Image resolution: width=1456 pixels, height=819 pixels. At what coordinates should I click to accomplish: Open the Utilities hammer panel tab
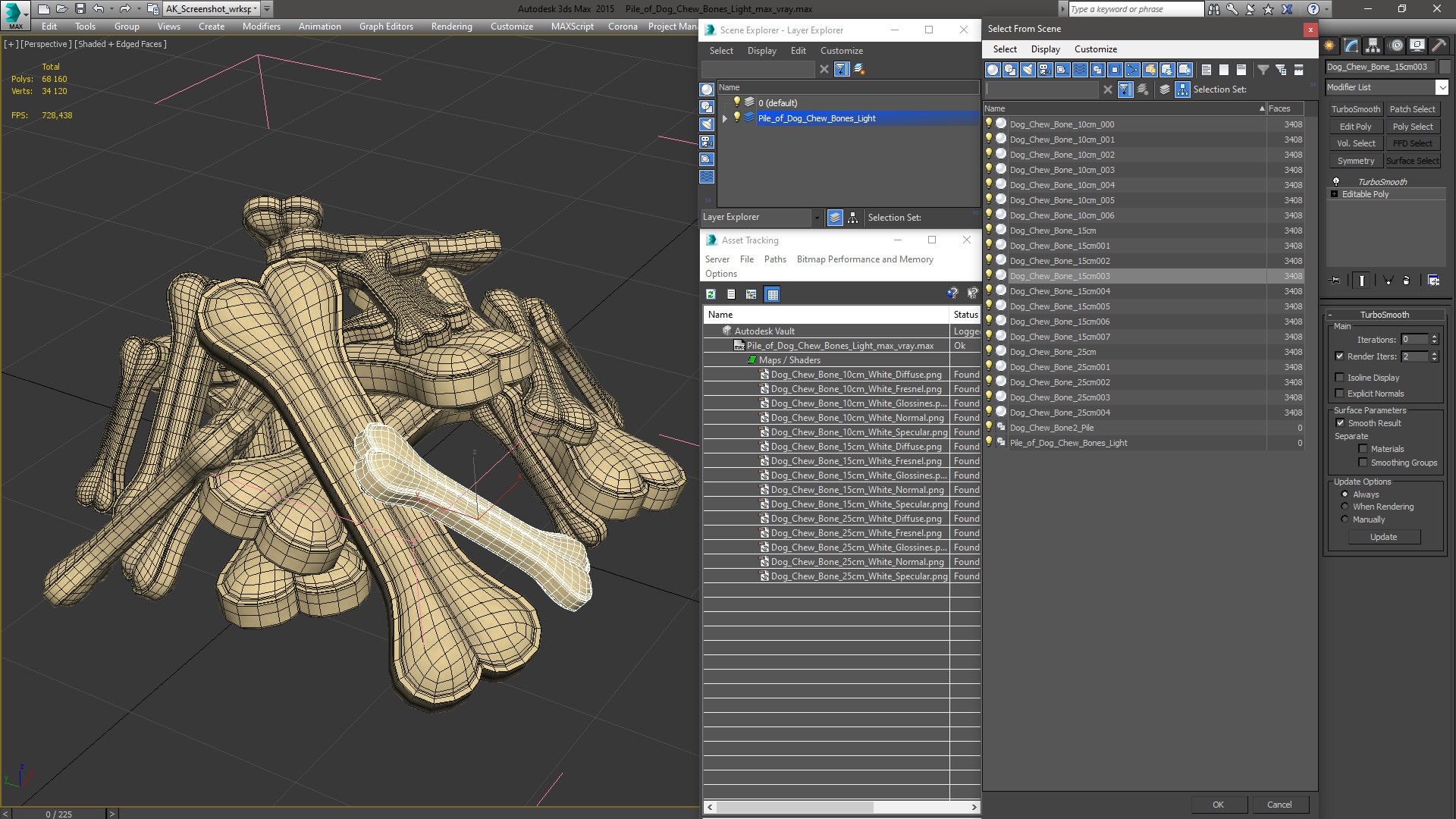coord(1439,45)
